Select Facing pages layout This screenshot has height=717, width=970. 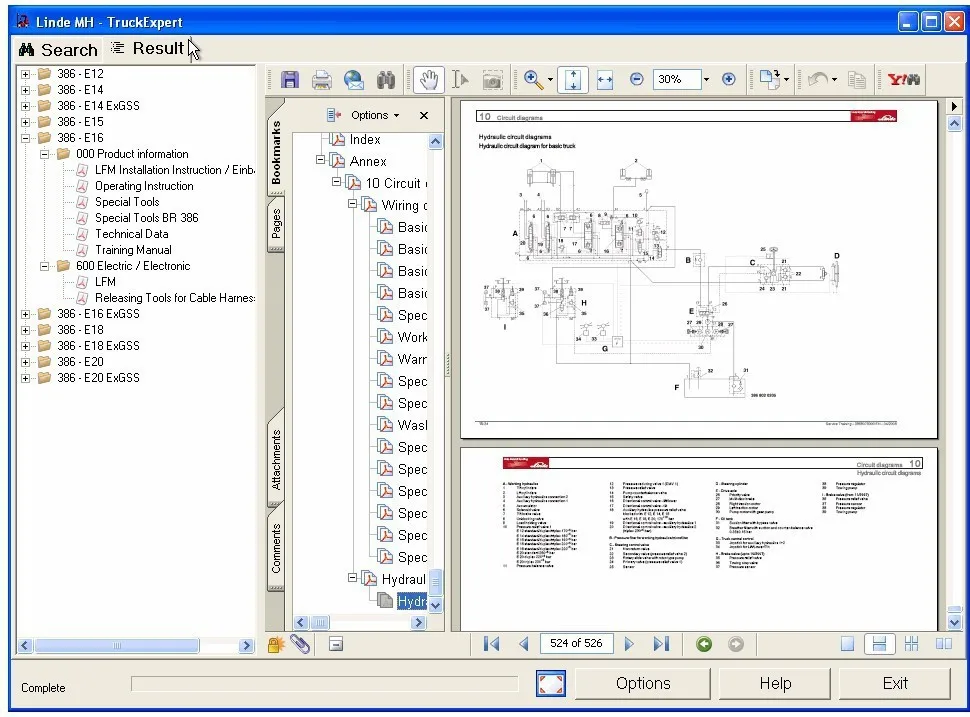pos(943,644)
